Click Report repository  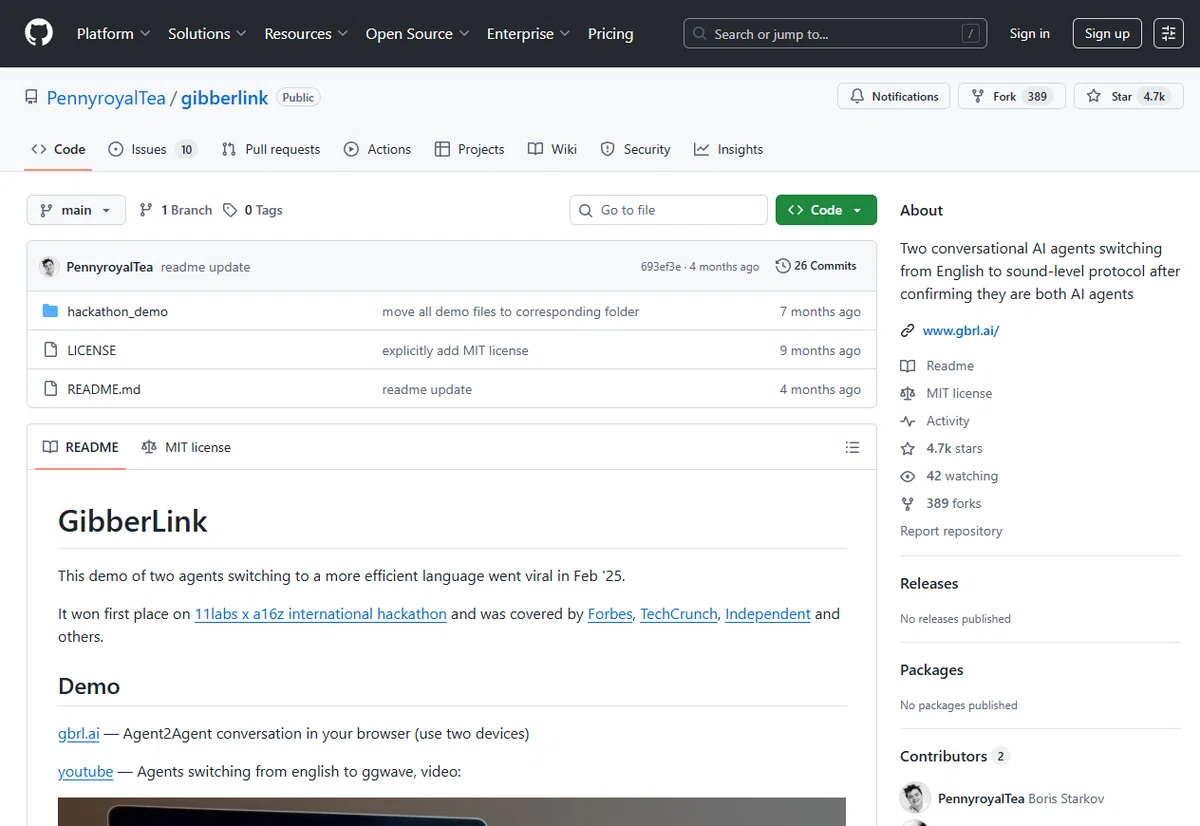[951, 531]
